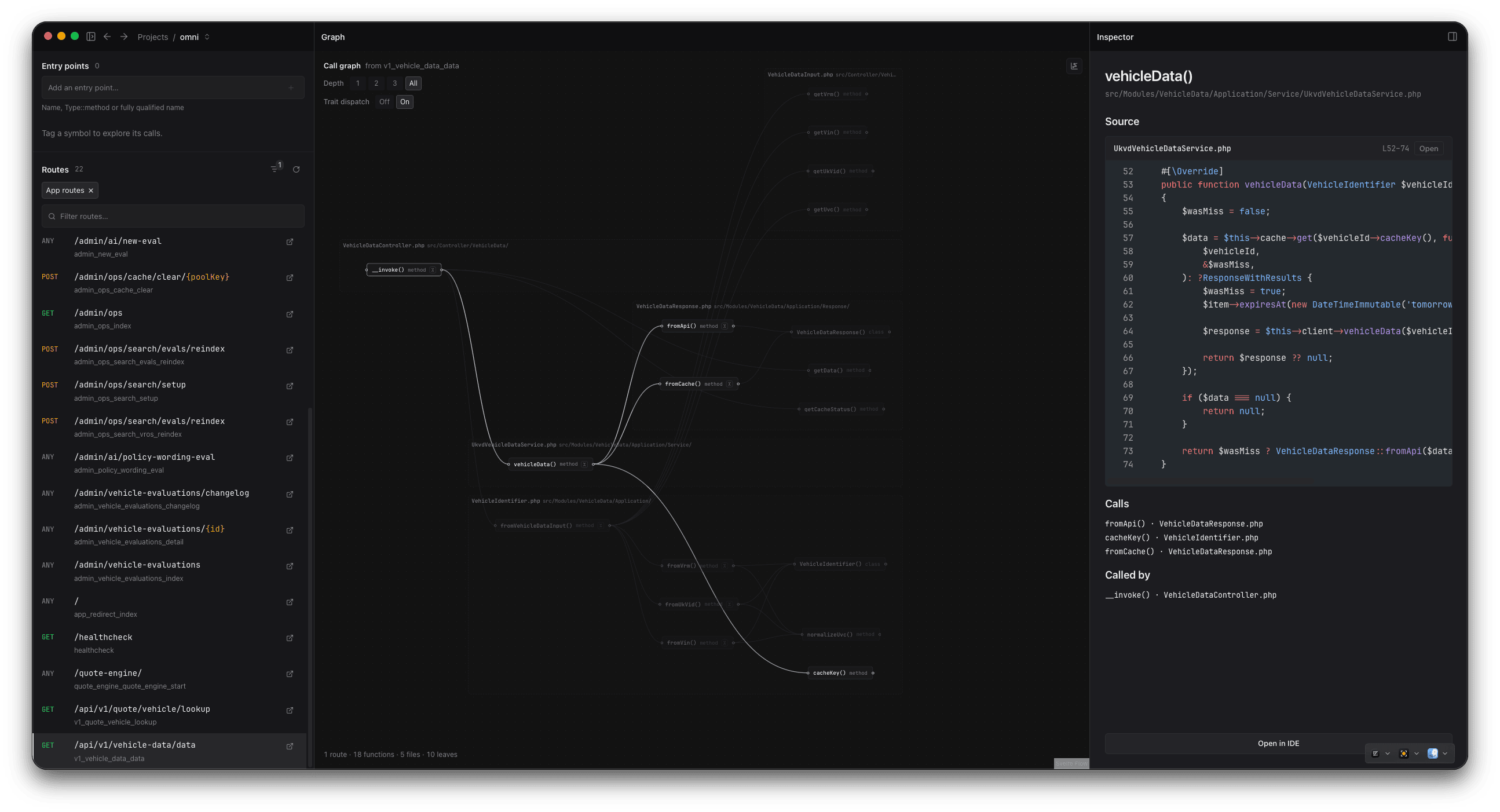Open external link for /admin/vehicle-evaluations/changelog
The image size is (1500, 812).
tap(290, 494)
